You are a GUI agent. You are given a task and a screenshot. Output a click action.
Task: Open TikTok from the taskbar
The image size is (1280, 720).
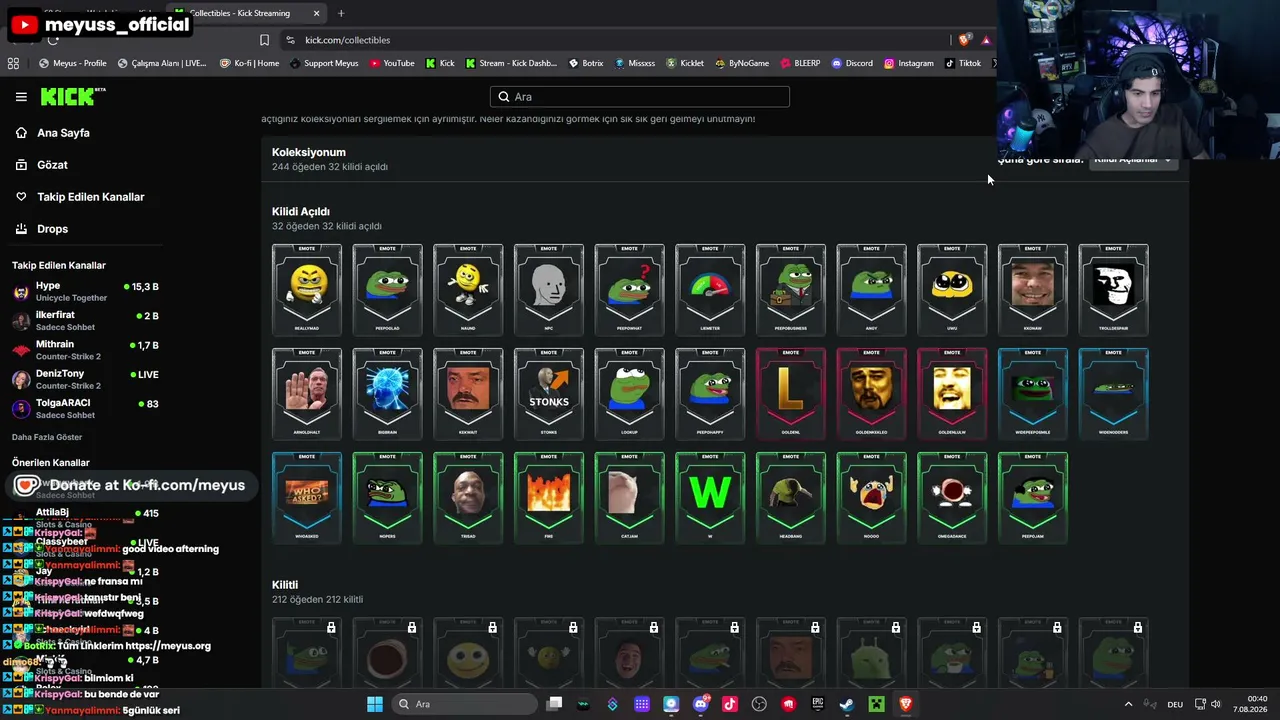(x=729, y=704)
